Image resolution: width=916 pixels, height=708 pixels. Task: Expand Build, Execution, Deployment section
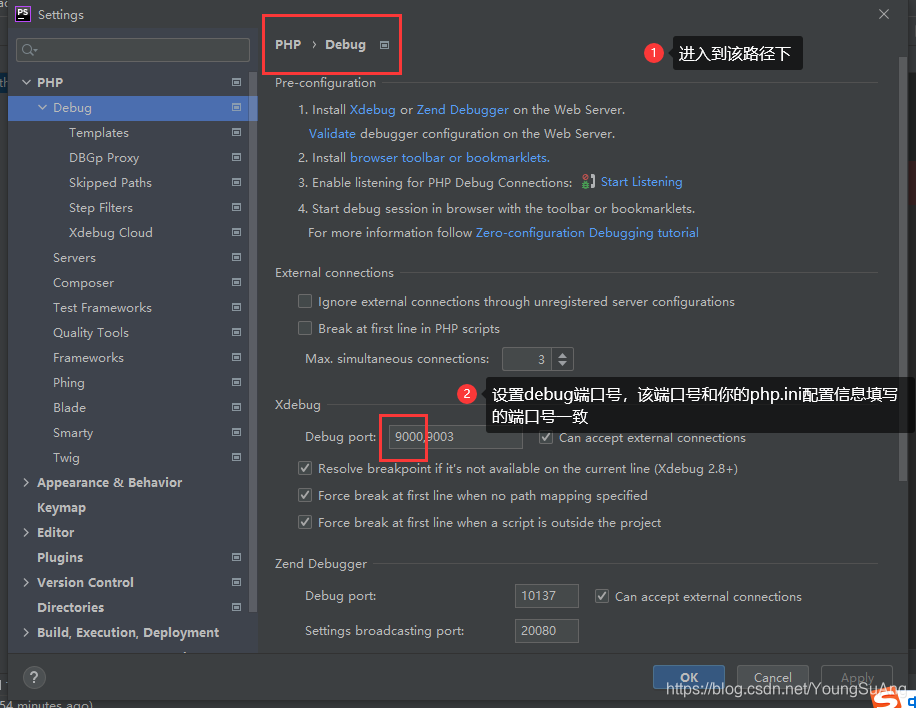(26, 633)
